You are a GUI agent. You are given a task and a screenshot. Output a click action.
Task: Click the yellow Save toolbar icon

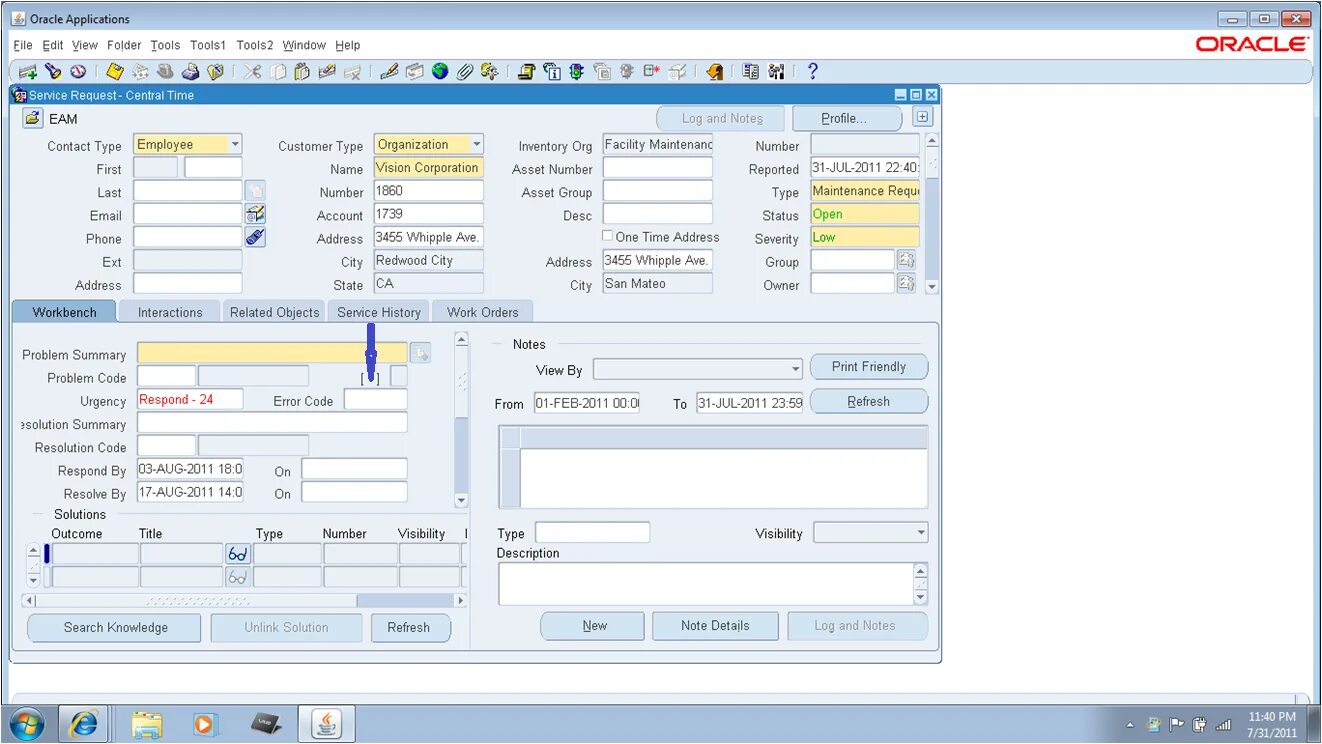[x=115, y=72]
